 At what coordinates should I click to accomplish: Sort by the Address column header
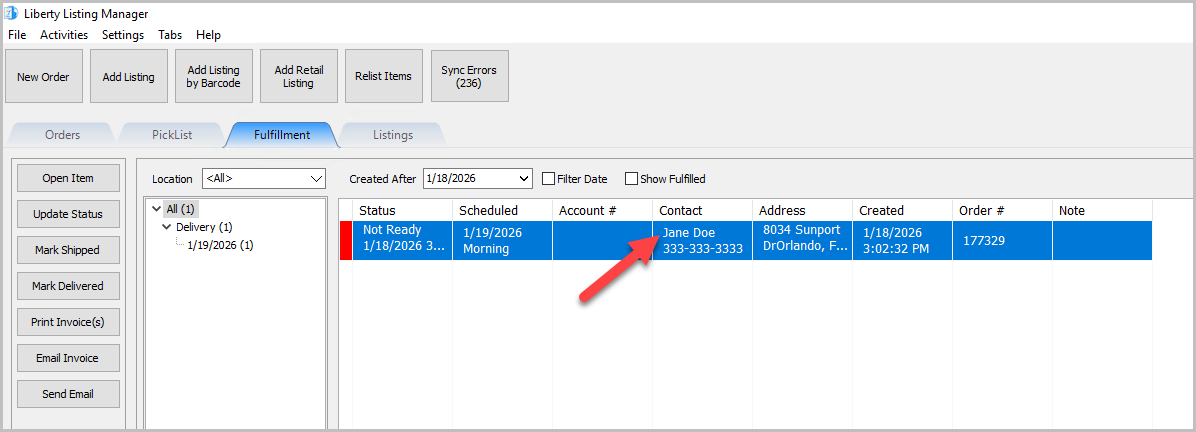[x=802, y=211]
